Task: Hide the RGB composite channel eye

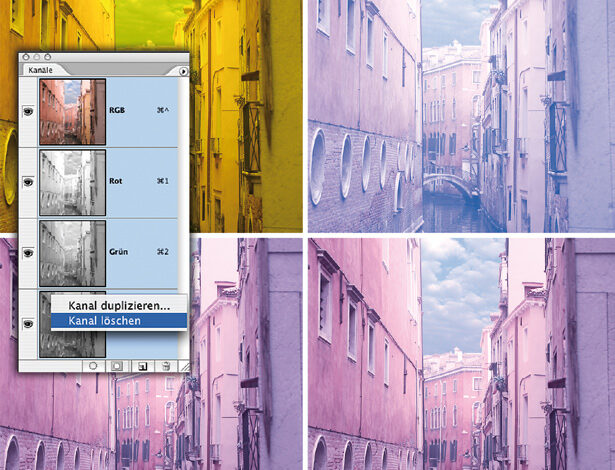Action: (28, 111)
